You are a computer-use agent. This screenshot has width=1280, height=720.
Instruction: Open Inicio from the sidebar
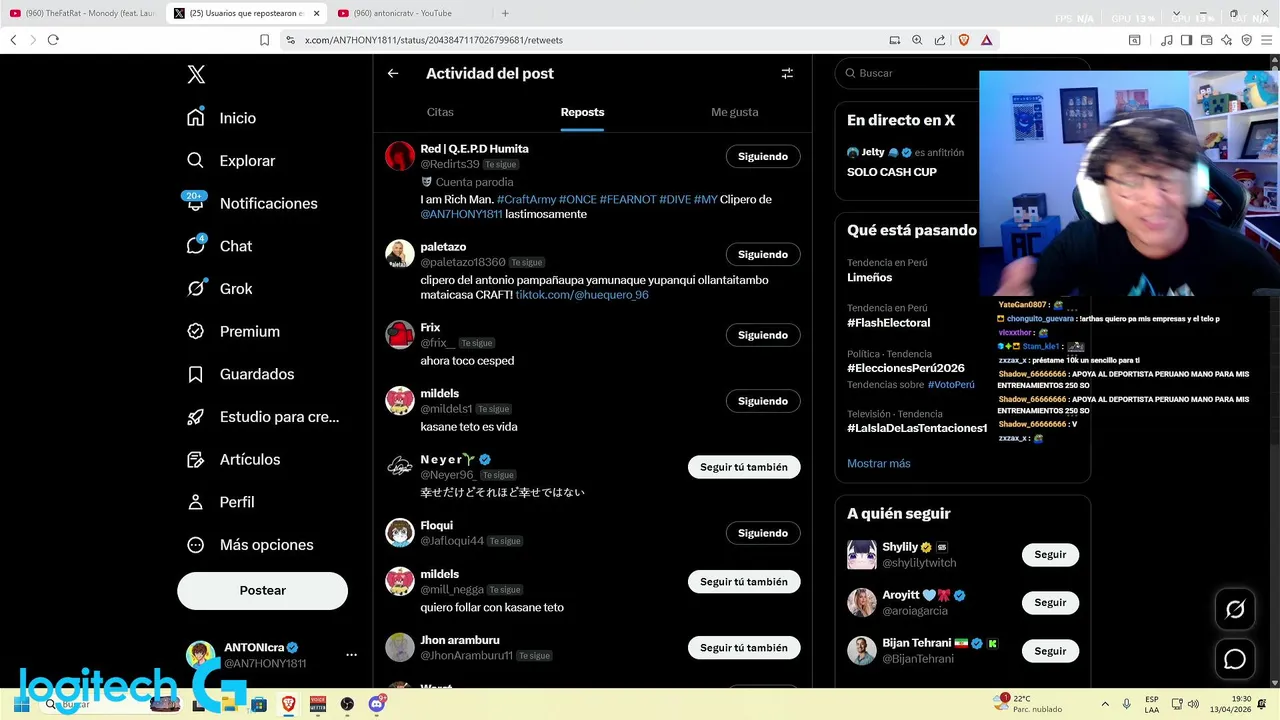click(x=221, y=118)
